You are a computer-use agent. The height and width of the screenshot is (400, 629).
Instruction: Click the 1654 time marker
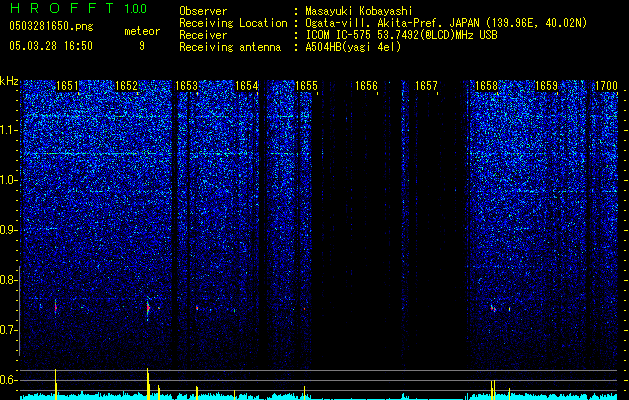[x=246, y=86]
